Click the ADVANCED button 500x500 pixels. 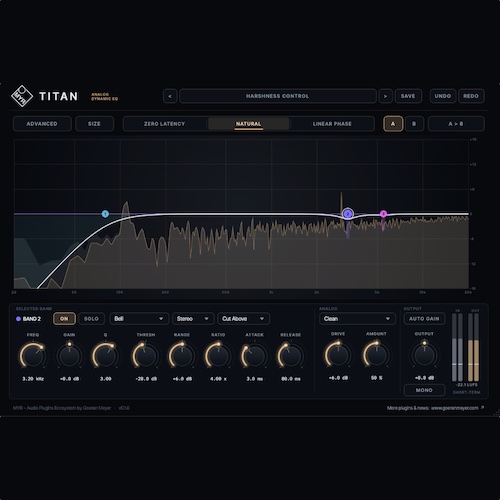coord(42,124)
